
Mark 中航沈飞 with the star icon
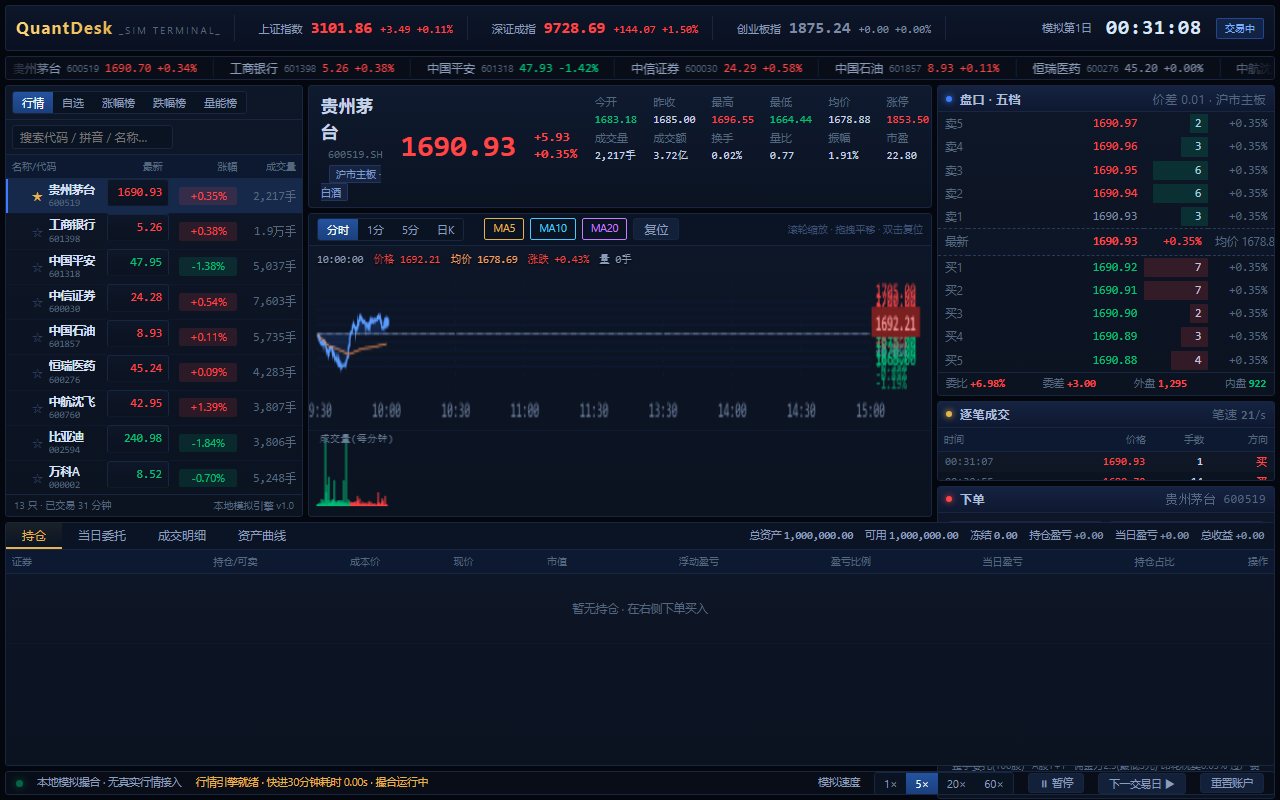click(x=37, y=407)
